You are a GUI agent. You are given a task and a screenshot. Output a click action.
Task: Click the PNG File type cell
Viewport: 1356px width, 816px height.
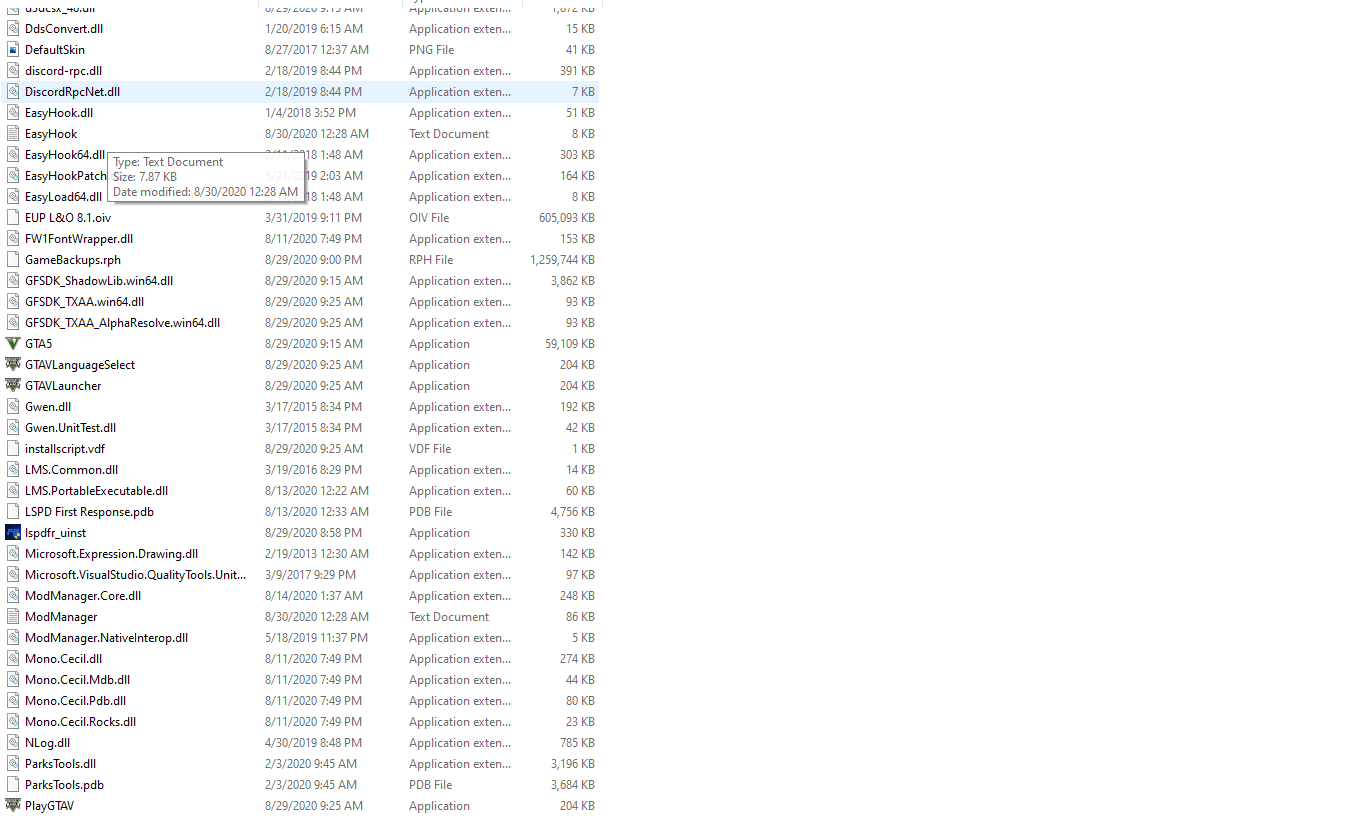tap(431, 50)
